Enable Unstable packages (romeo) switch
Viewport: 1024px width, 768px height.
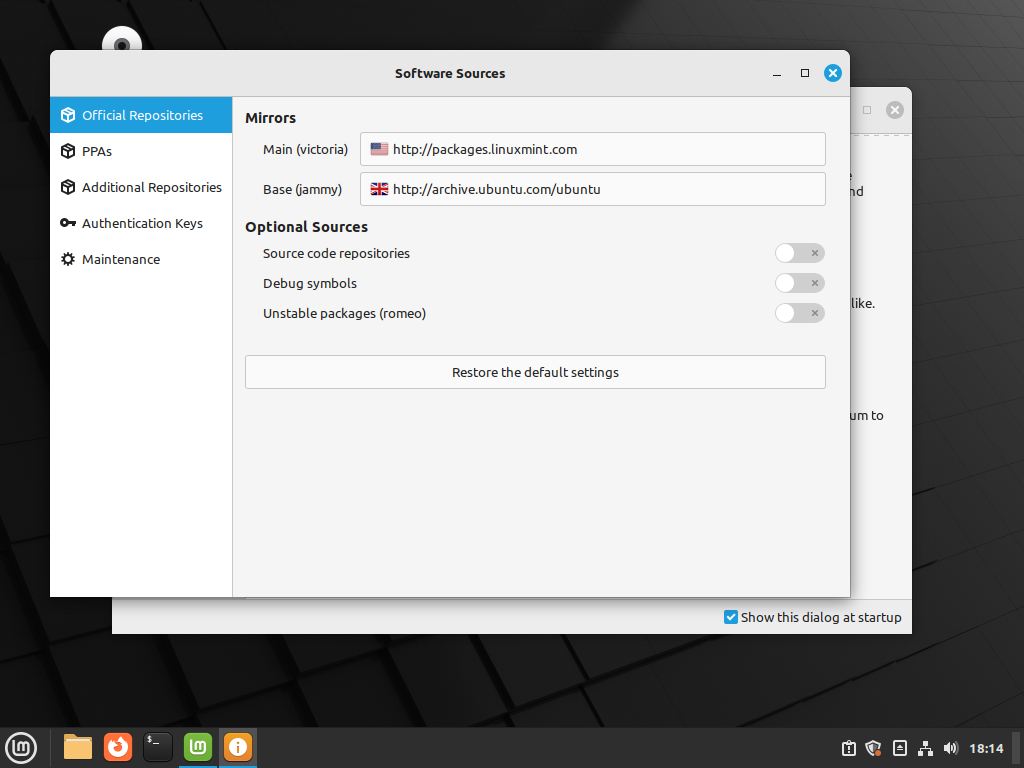tap(799, 313)
